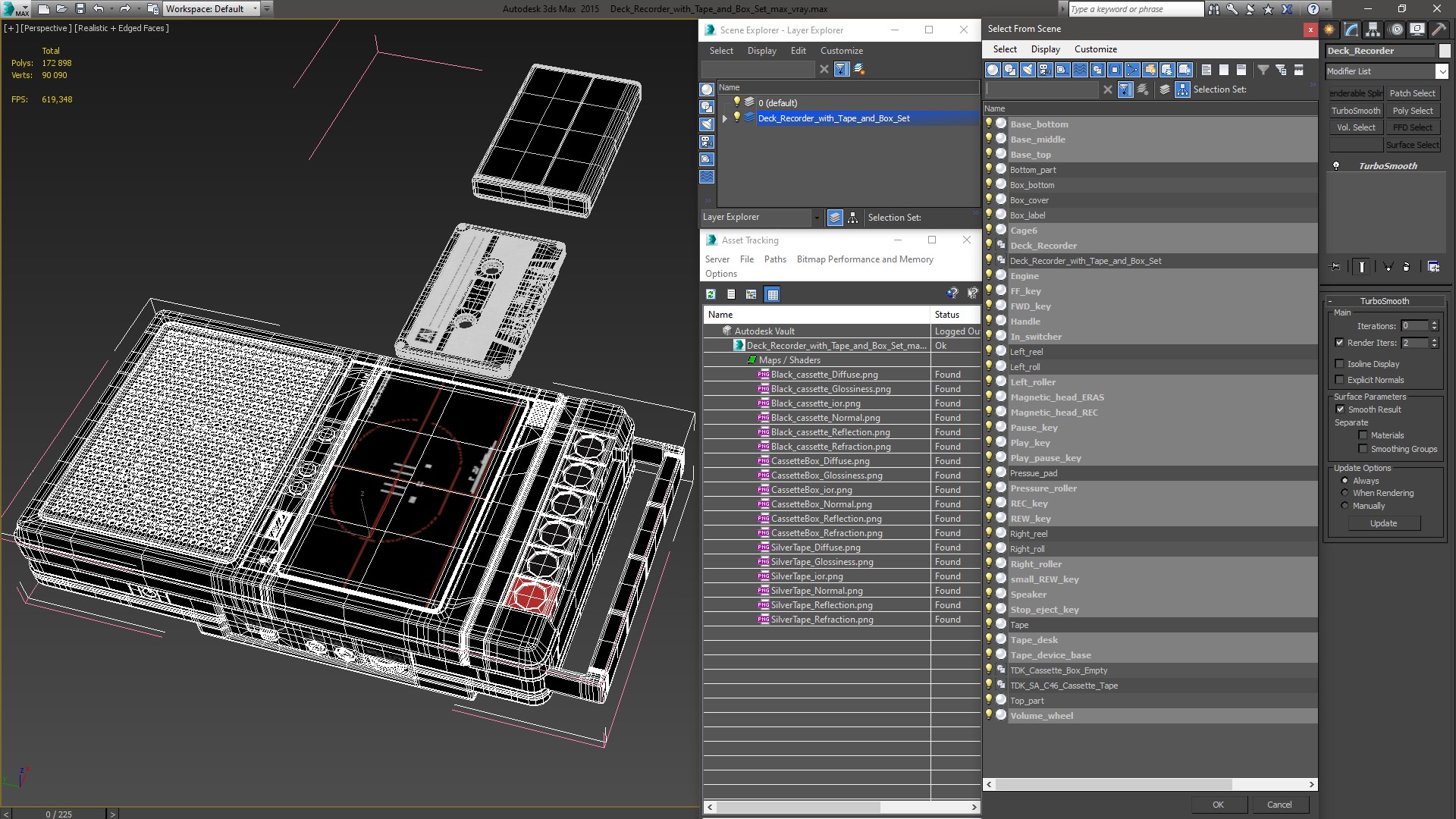
Task: Toggle the Display Lights filter icon
Action: tap(1028, 70)
